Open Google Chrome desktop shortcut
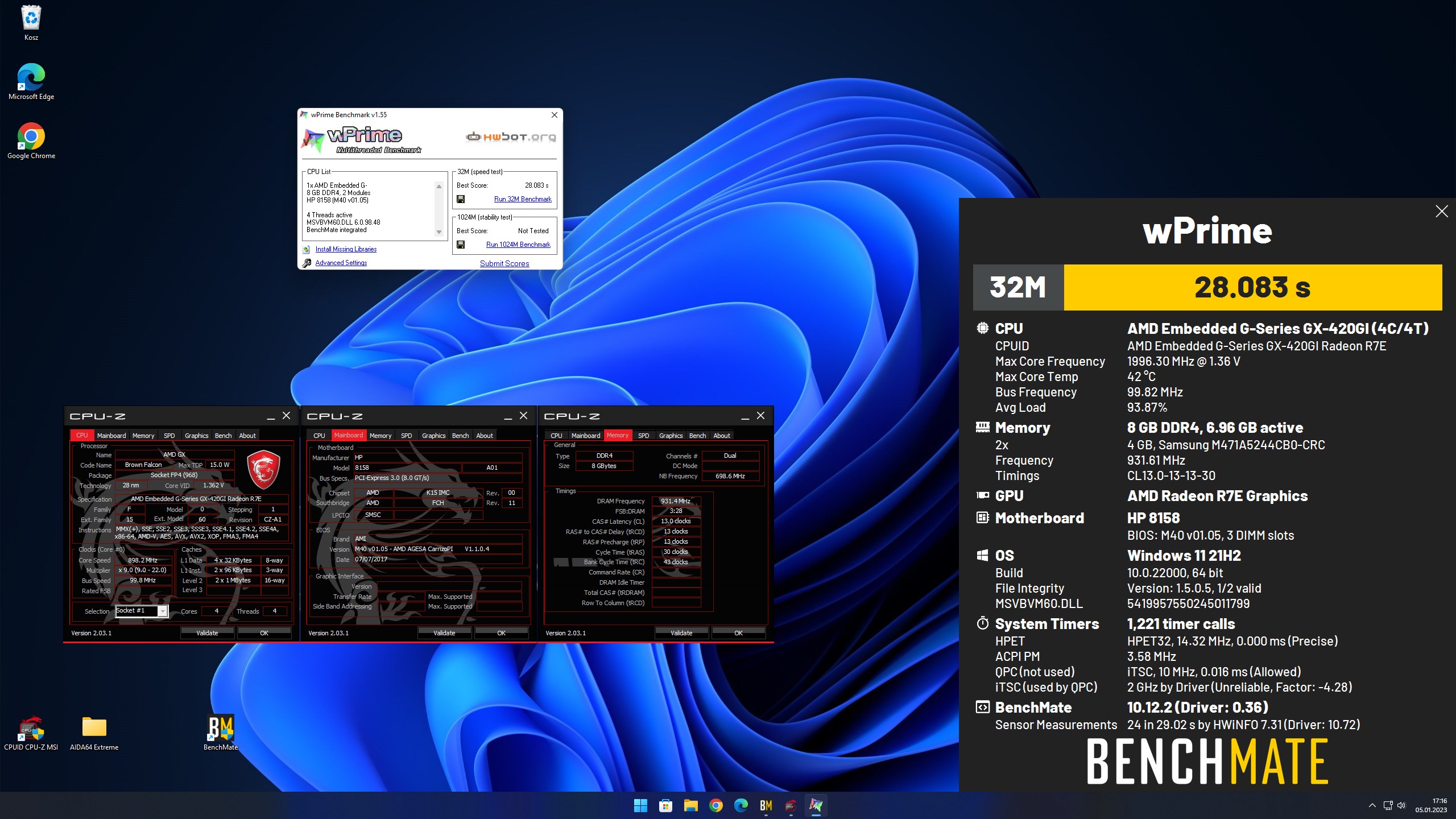The height and width of the screenshot is (819, 1456). click(31, 140)
